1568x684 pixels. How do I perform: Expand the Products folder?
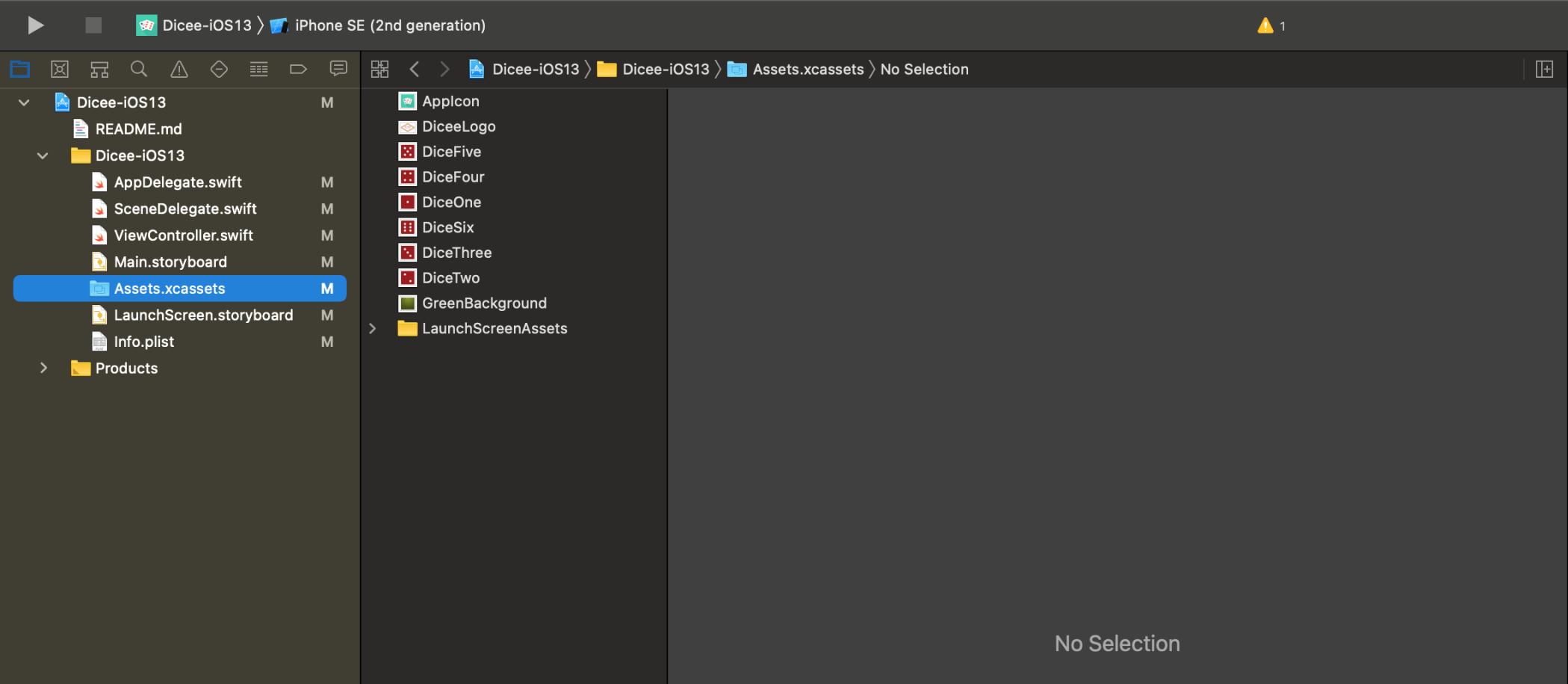tap(43, 368)
